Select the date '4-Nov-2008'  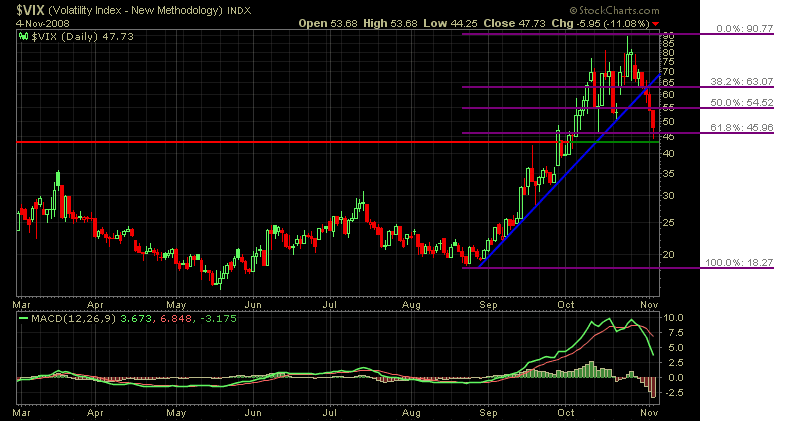pos(42,23)
